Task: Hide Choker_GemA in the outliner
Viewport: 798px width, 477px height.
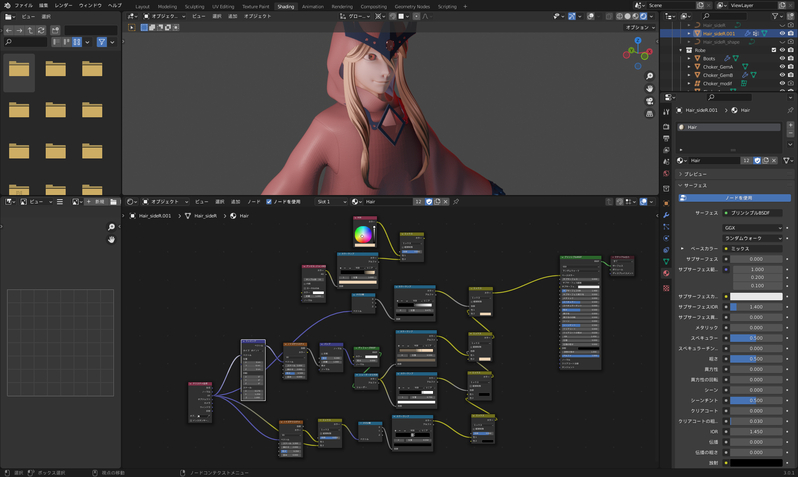Action: tap(782, 67)
